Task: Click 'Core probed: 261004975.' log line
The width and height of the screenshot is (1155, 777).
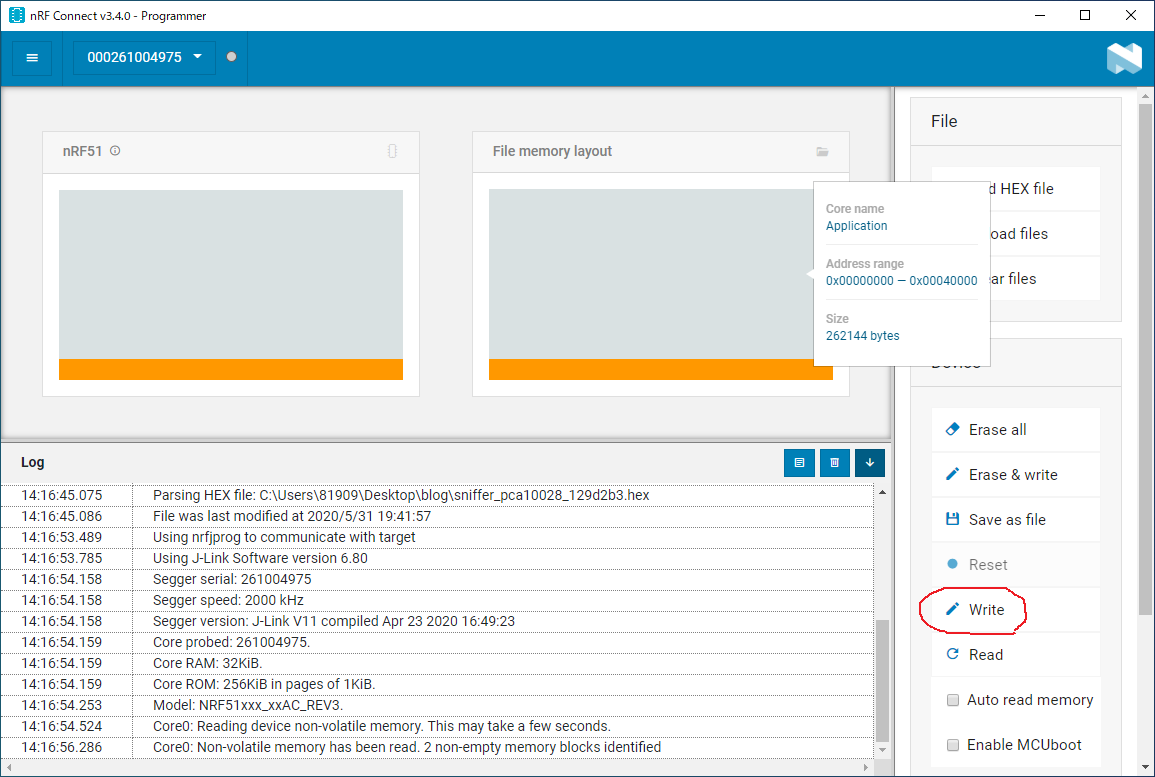Action: [231, 642]
